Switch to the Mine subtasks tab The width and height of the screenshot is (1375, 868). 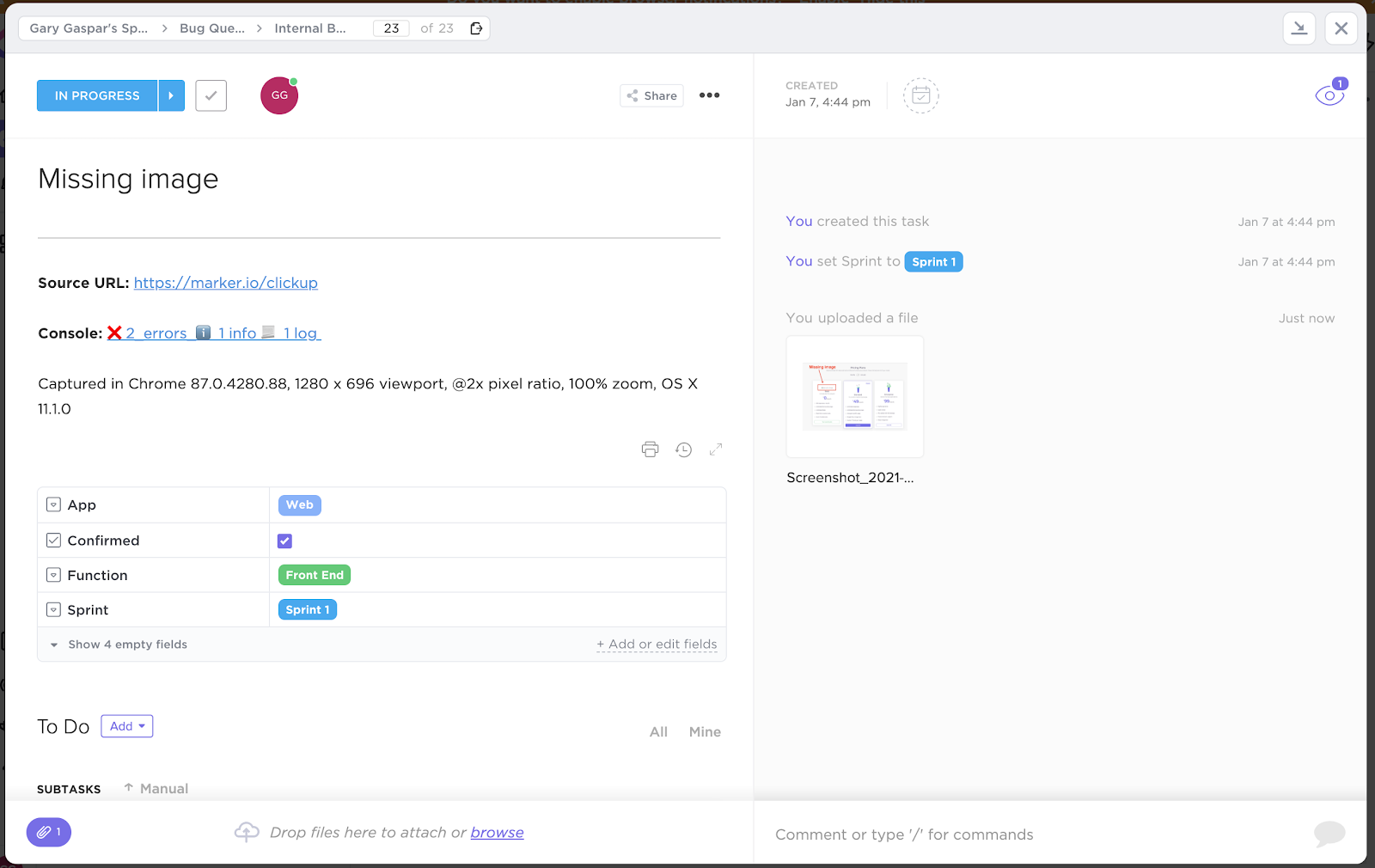(x=705, y=731)
